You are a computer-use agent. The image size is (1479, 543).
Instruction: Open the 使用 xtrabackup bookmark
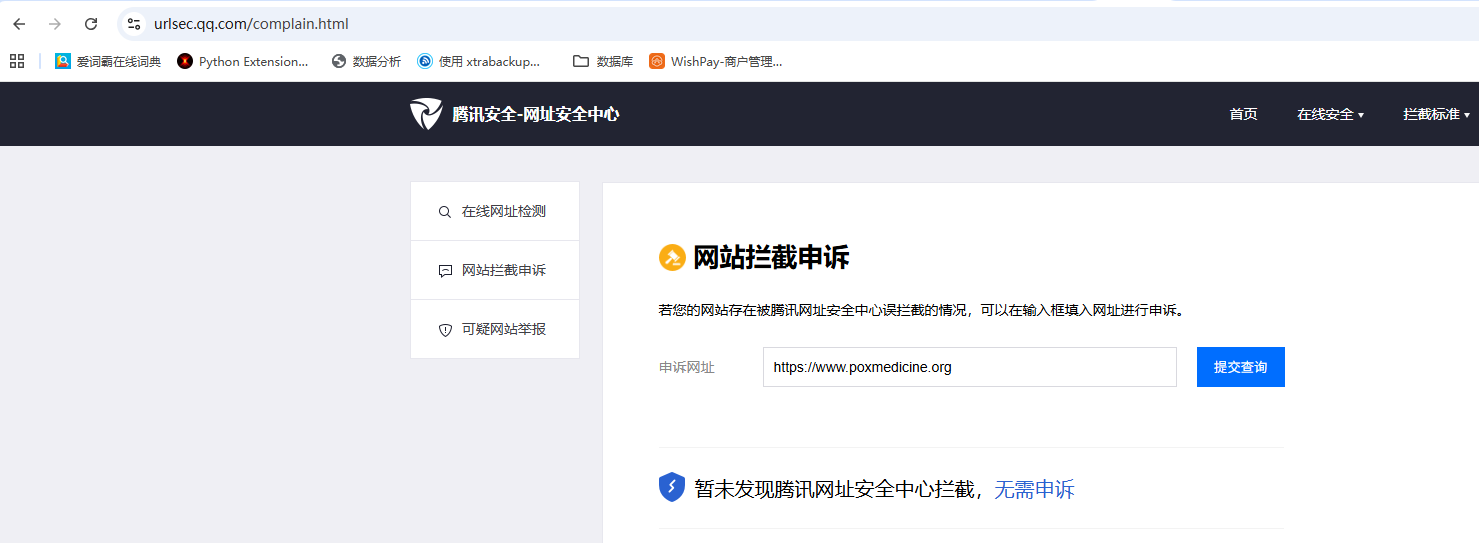(479, 61)
